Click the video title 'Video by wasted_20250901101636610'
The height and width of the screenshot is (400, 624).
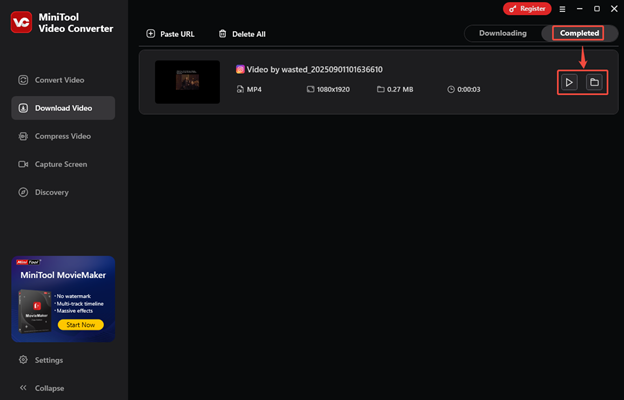click(314, 70)
